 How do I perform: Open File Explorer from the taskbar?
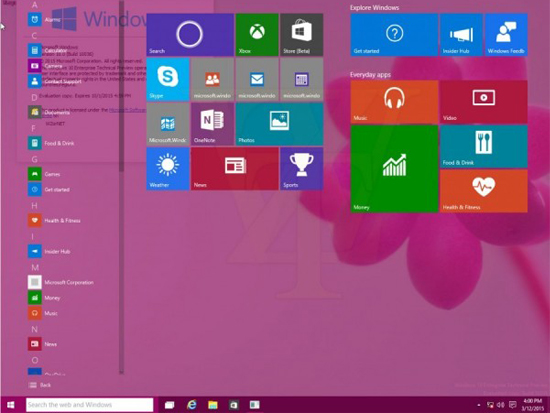(x=213, y=405)
